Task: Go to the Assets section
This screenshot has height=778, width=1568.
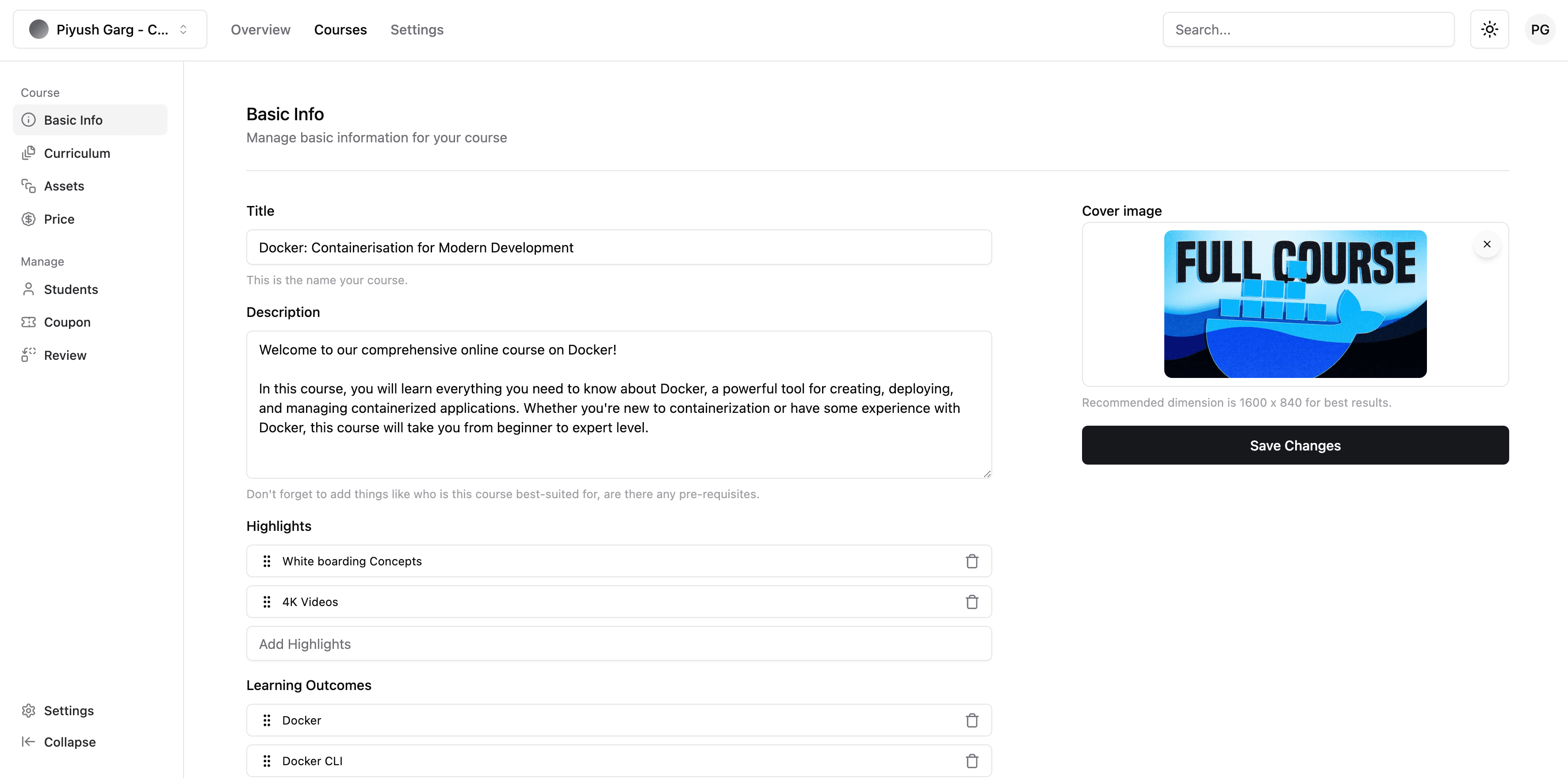Action: pyautogui.click(x=64, y=186)
